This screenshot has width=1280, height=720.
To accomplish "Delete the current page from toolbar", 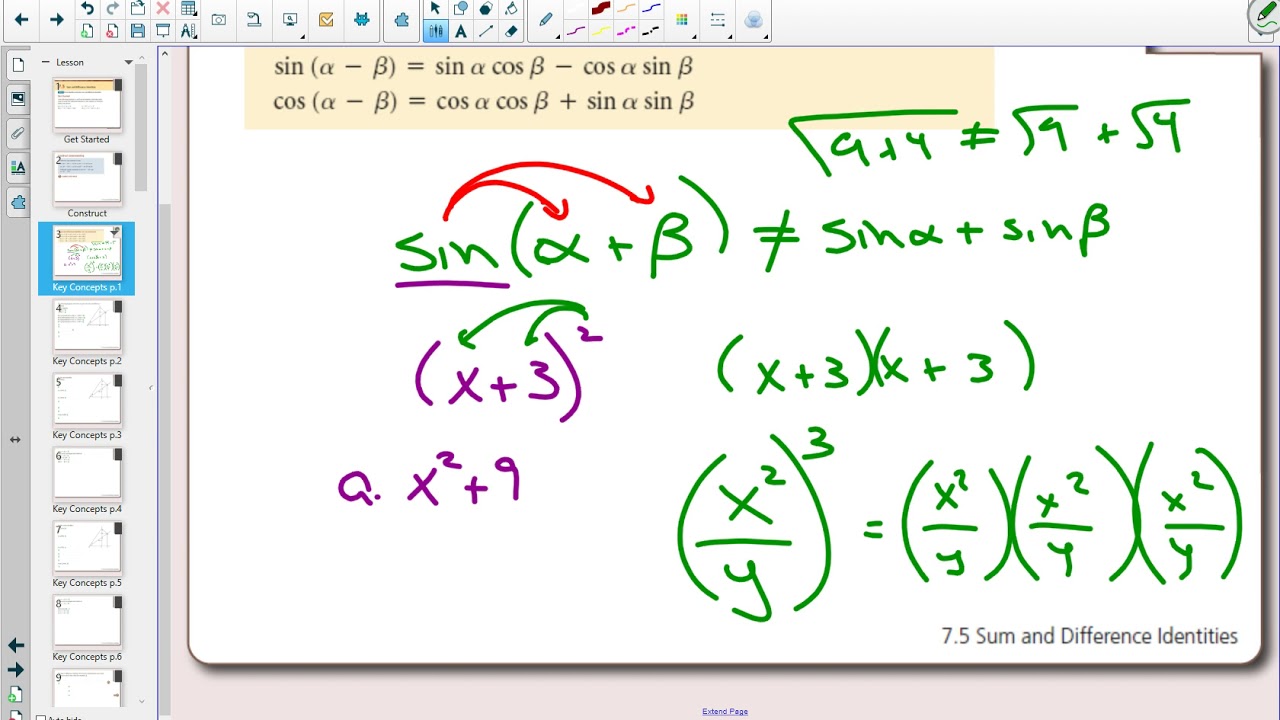I will (x=112, y=31).
